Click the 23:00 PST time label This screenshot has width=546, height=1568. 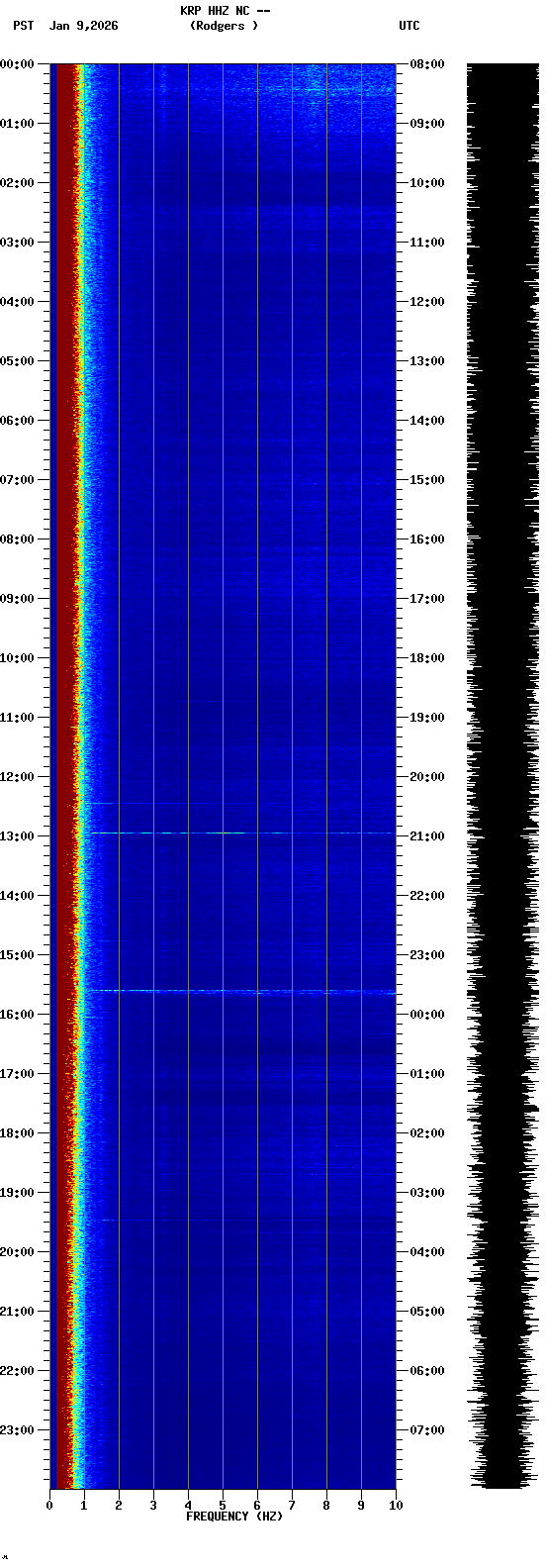(17, 1430)
